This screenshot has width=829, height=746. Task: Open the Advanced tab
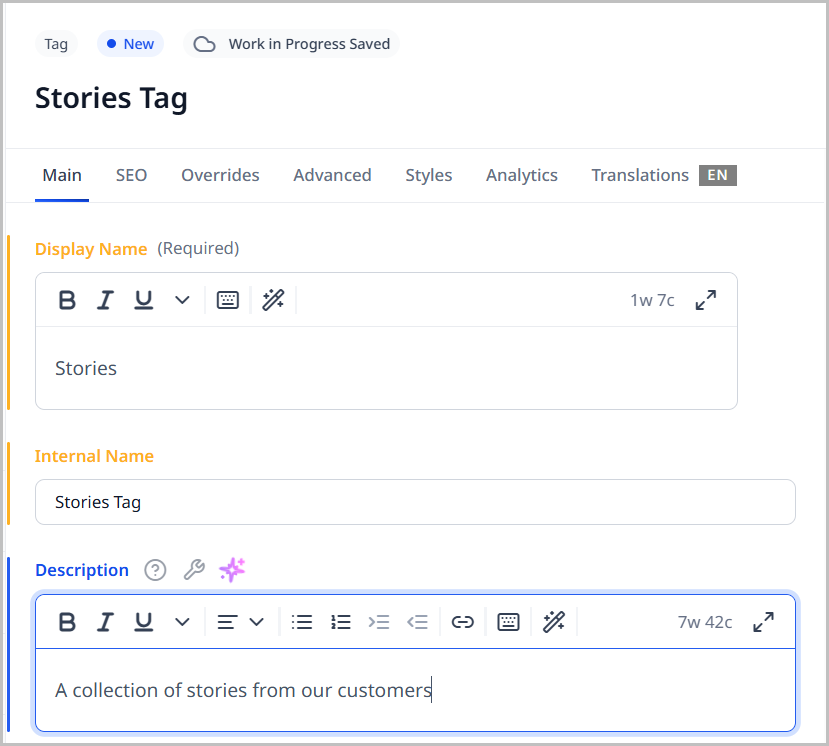[332, 175]
